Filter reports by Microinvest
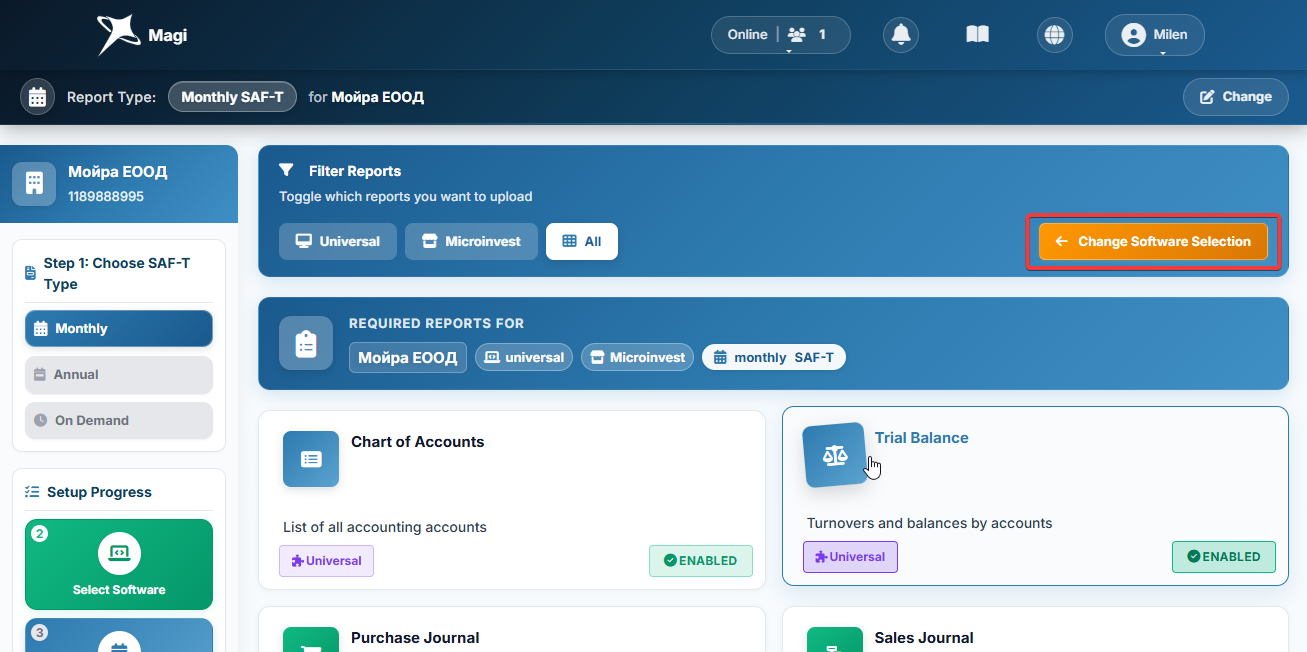Viewport: 1307px width, 652px height. click(471, 241)
